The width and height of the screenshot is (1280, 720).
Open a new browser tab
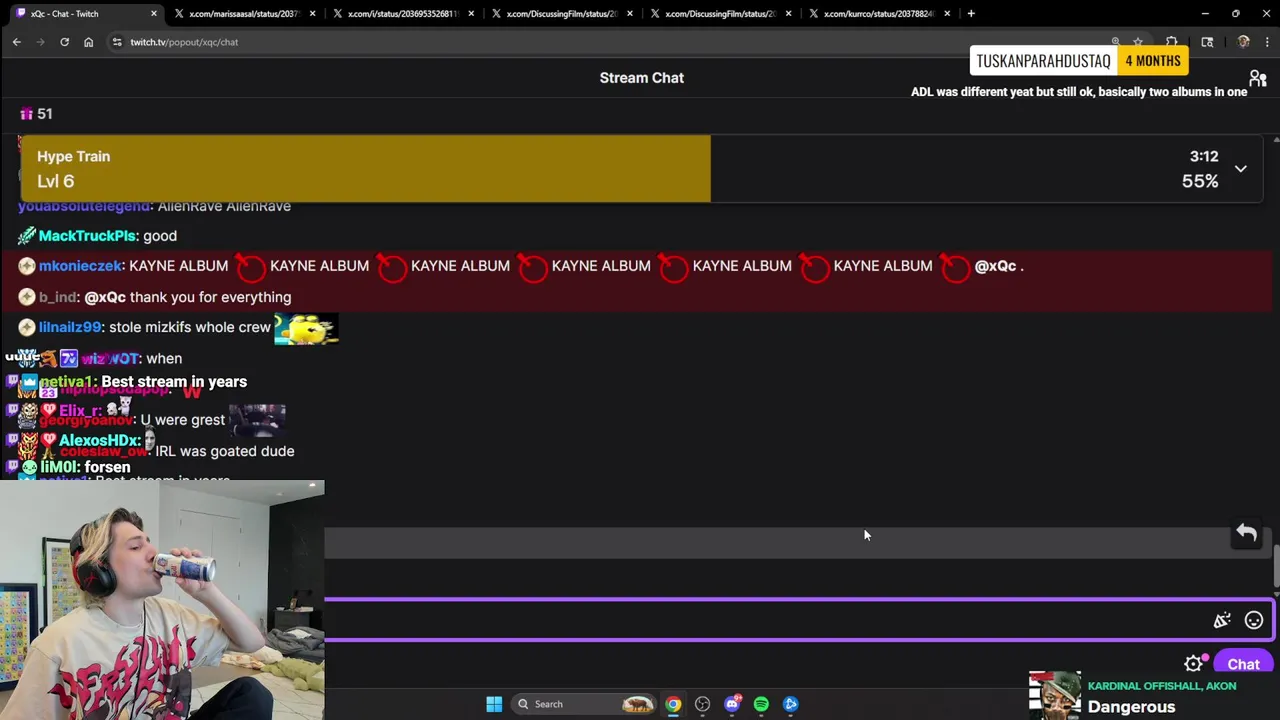click(x=971, y=14)
